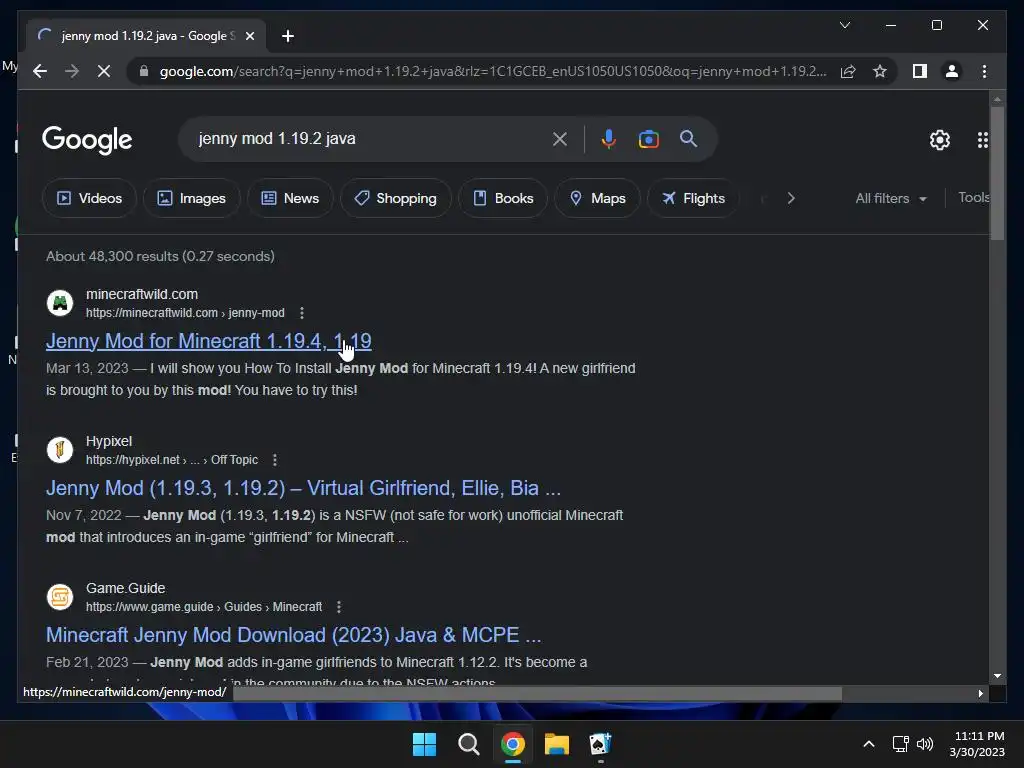1024x768 pixels.
Task: Open more options for minecraftwild.com result
Action: point(302,313)
